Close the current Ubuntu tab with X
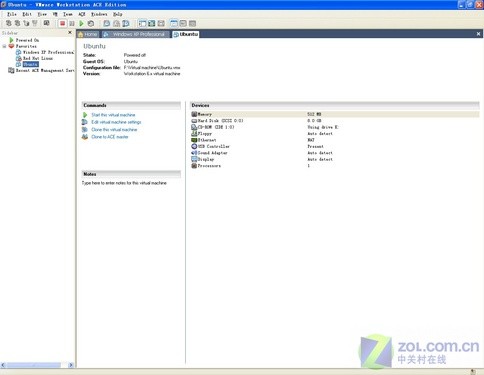The width and height of the screenshot is (484, 375). point(478,34)
